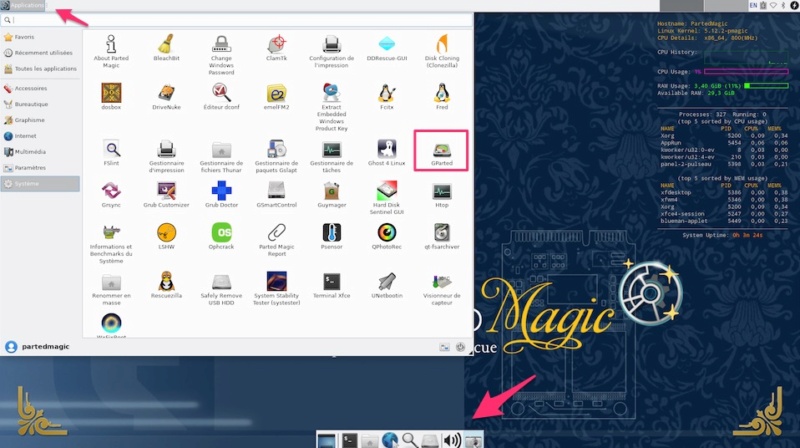
Task: Launch DriveNuke utility
Action: tap(166, 96)
